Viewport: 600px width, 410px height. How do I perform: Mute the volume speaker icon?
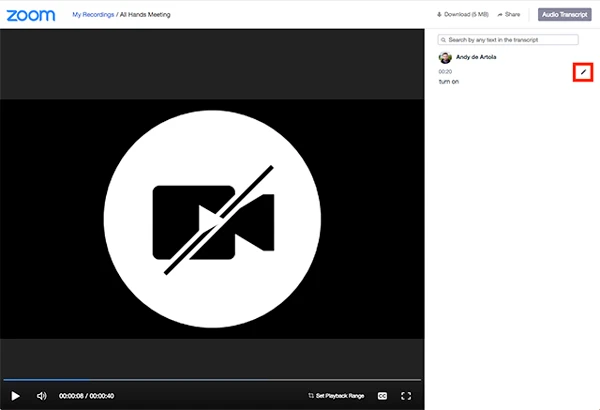[x=41, y=396]
